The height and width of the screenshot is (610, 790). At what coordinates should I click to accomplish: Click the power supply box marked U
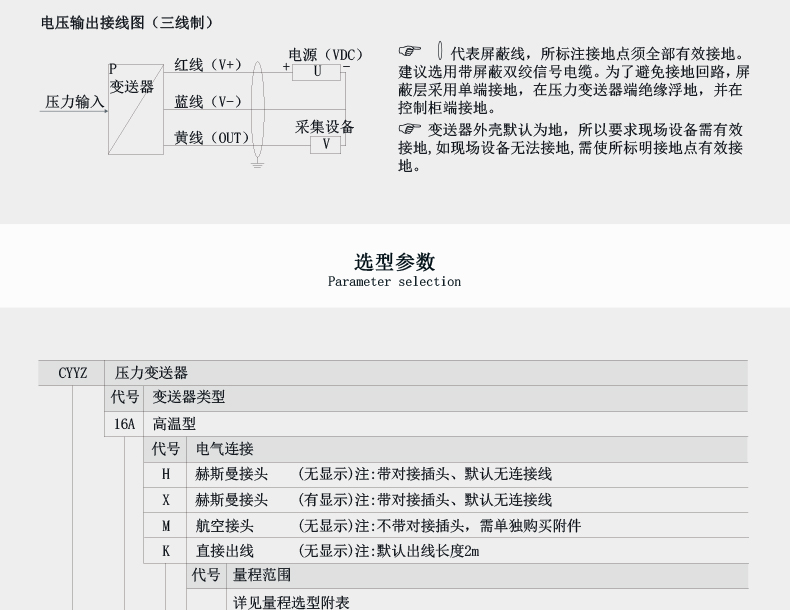[316, 71]
